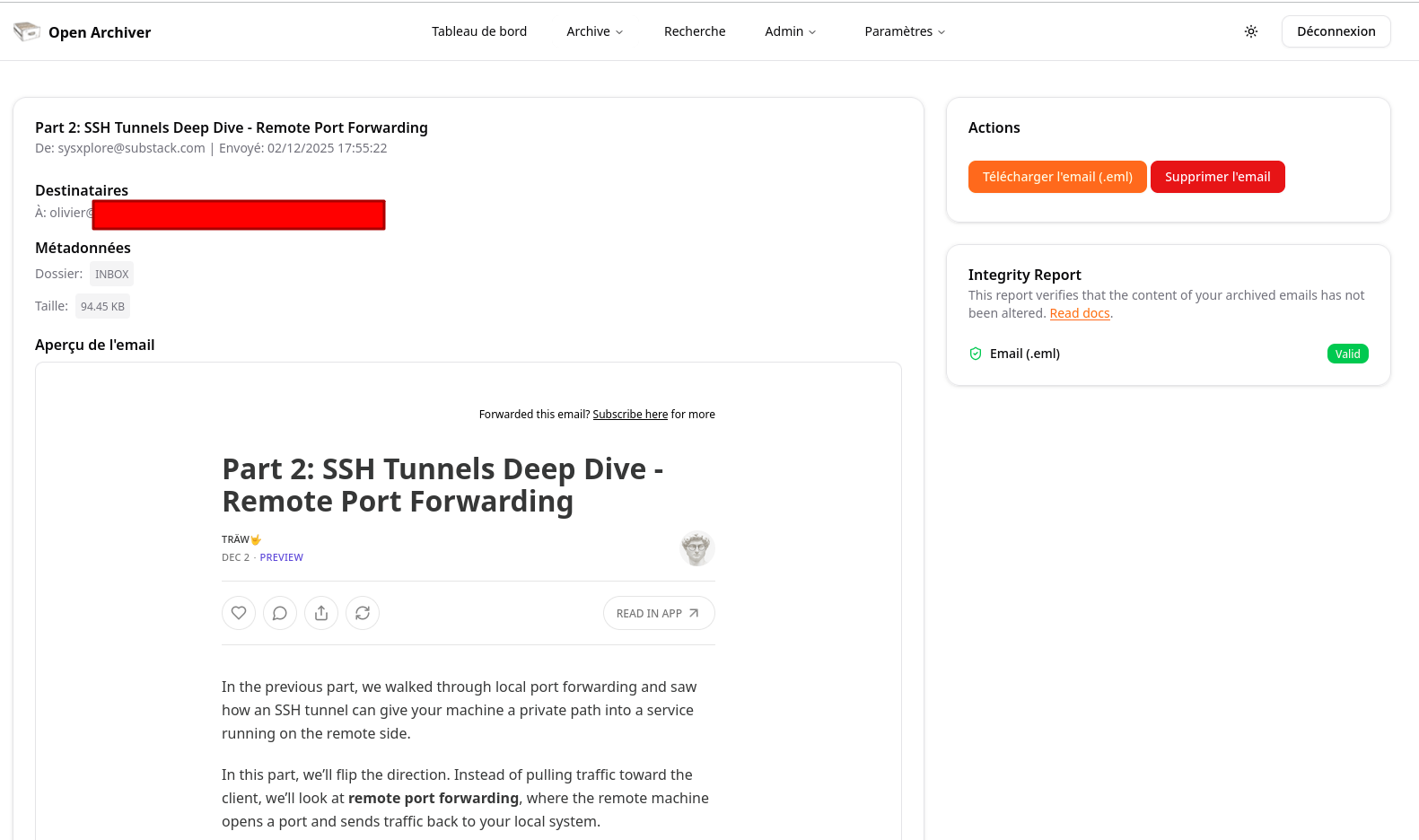The width and height of the screenshot is (1419, 840).
Task: Toggle the light/dark theme sun icon
Action: pos(1251,31)
